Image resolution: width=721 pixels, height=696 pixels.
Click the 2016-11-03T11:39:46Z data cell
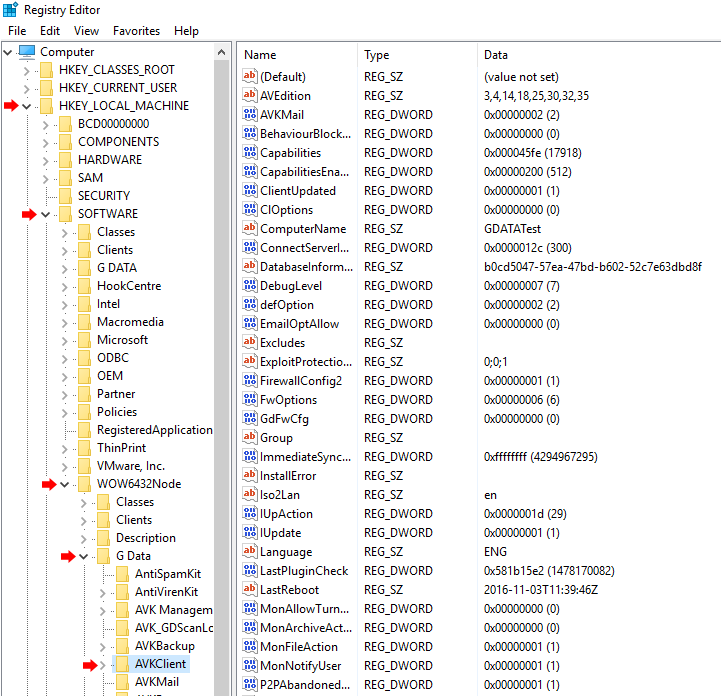(x=541, y=590)
